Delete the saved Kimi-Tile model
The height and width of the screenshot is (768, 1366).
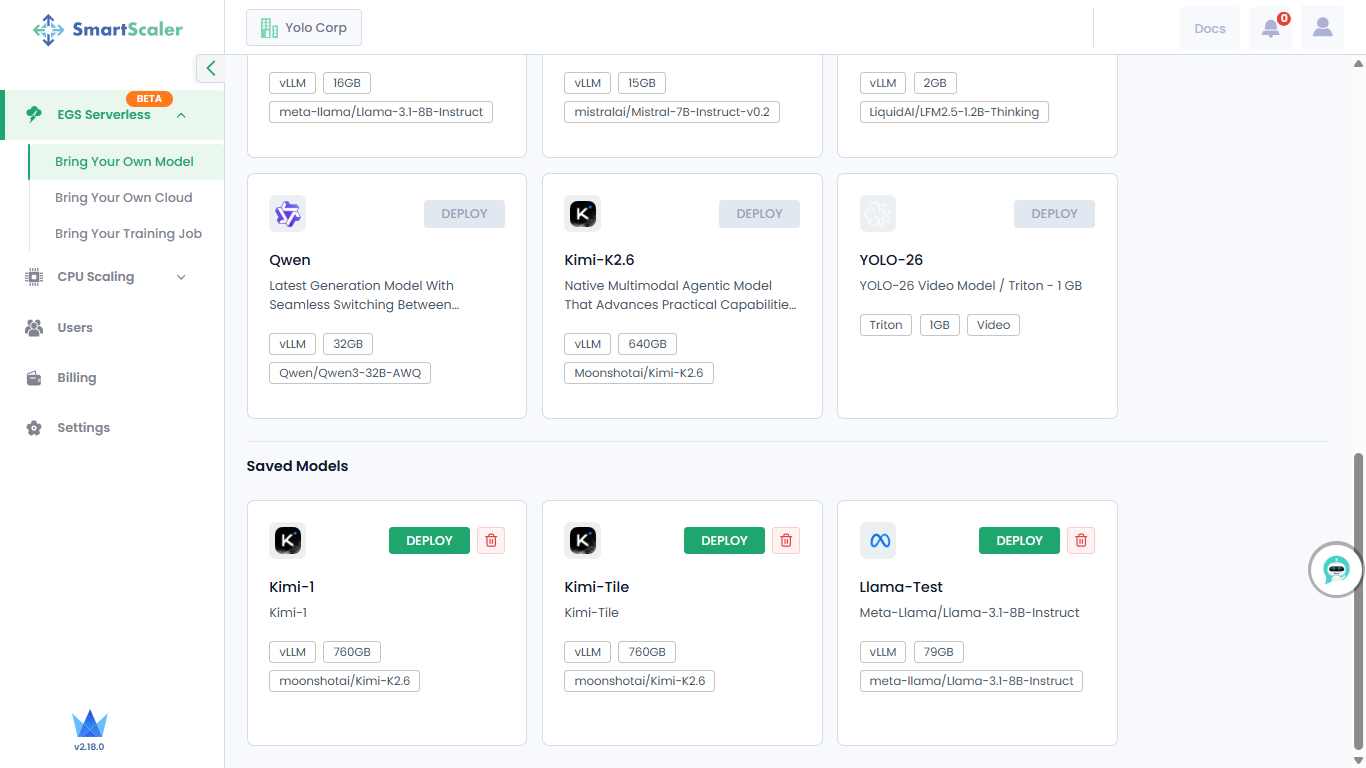[786, 540]
